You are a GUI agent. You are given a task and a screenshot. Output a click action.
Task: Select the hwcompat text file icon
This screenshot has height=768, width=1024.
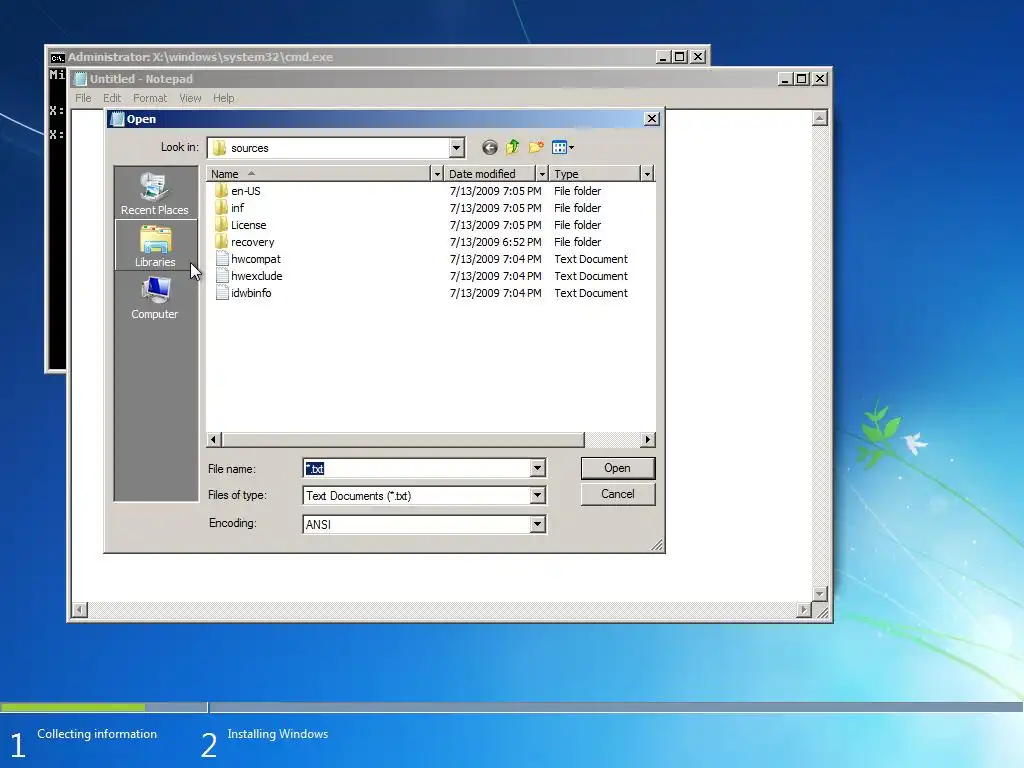pyautogui.click(x=222, y=259)
